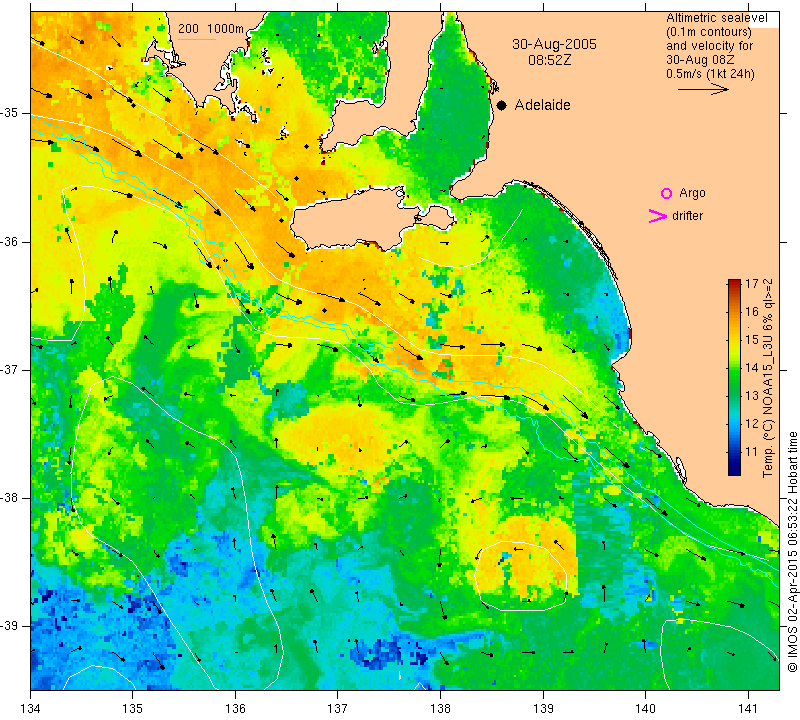Click the 134 longitude axis label
This screenshot has width=800, height=720.
[x=31, y=709]
